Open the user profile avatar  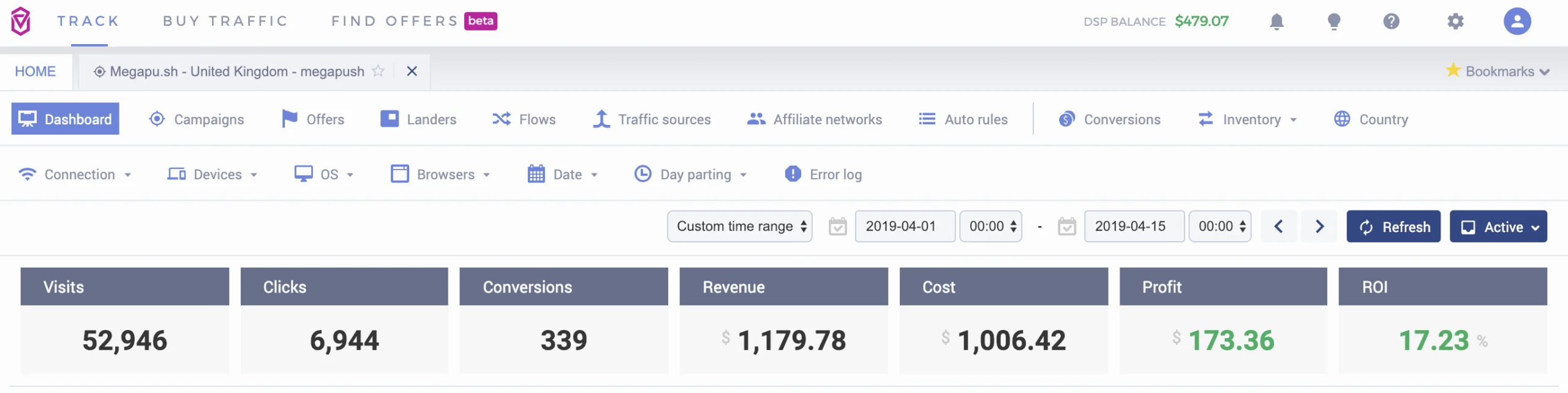[1517, 22]
